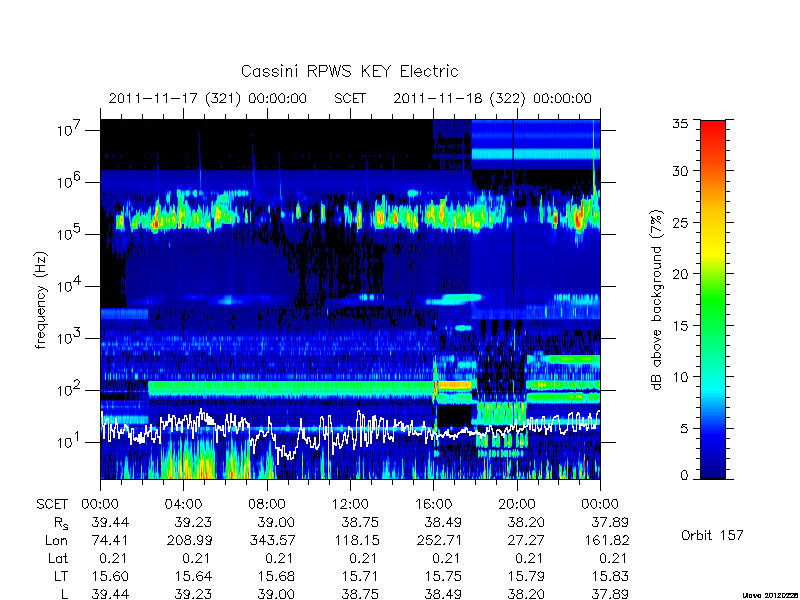Click the Lon value 27.27
This screenshot has width=800, height=600.
click(x=529, y=540)
